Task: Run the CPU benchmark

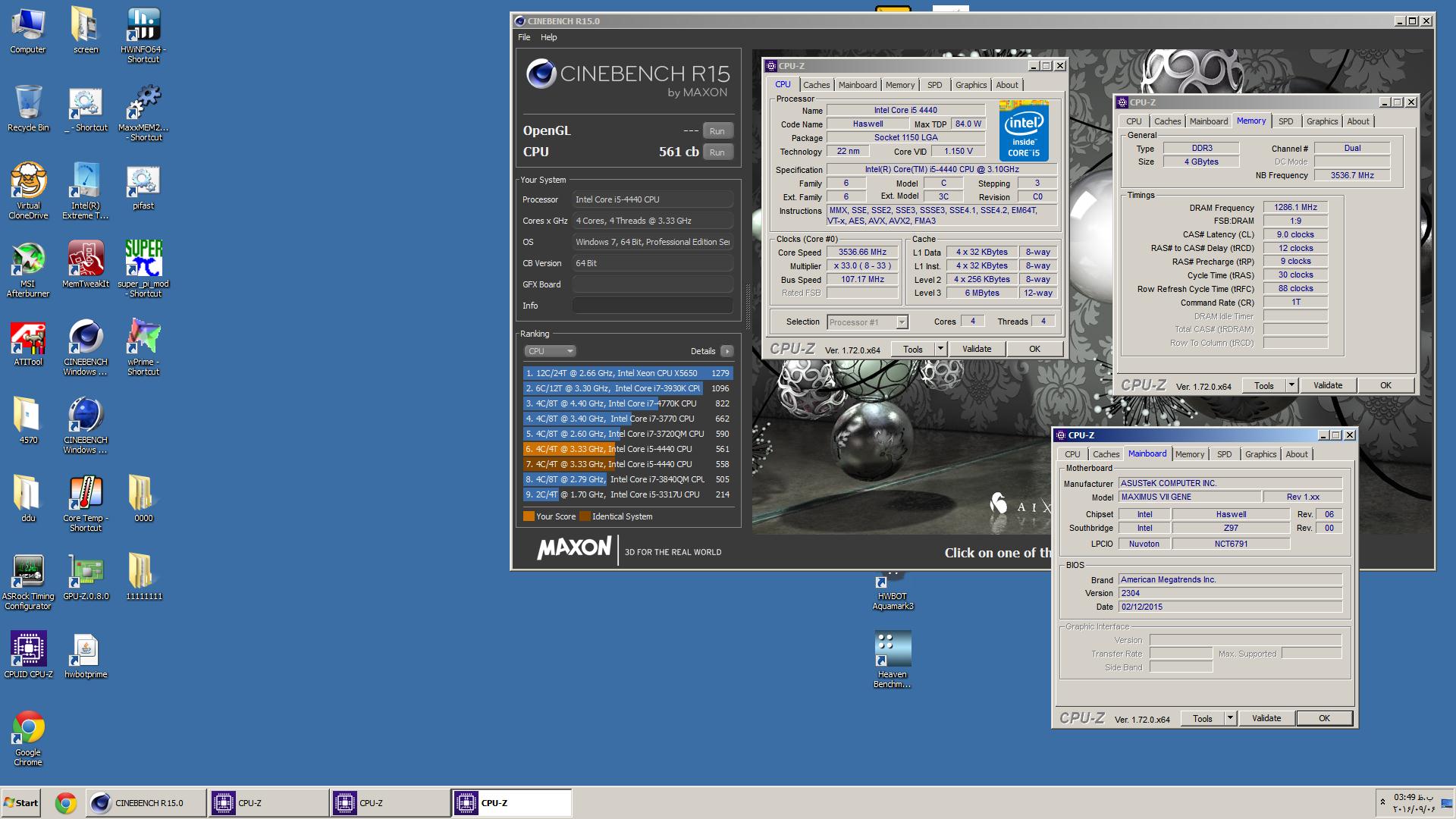Action: point(717,152)
